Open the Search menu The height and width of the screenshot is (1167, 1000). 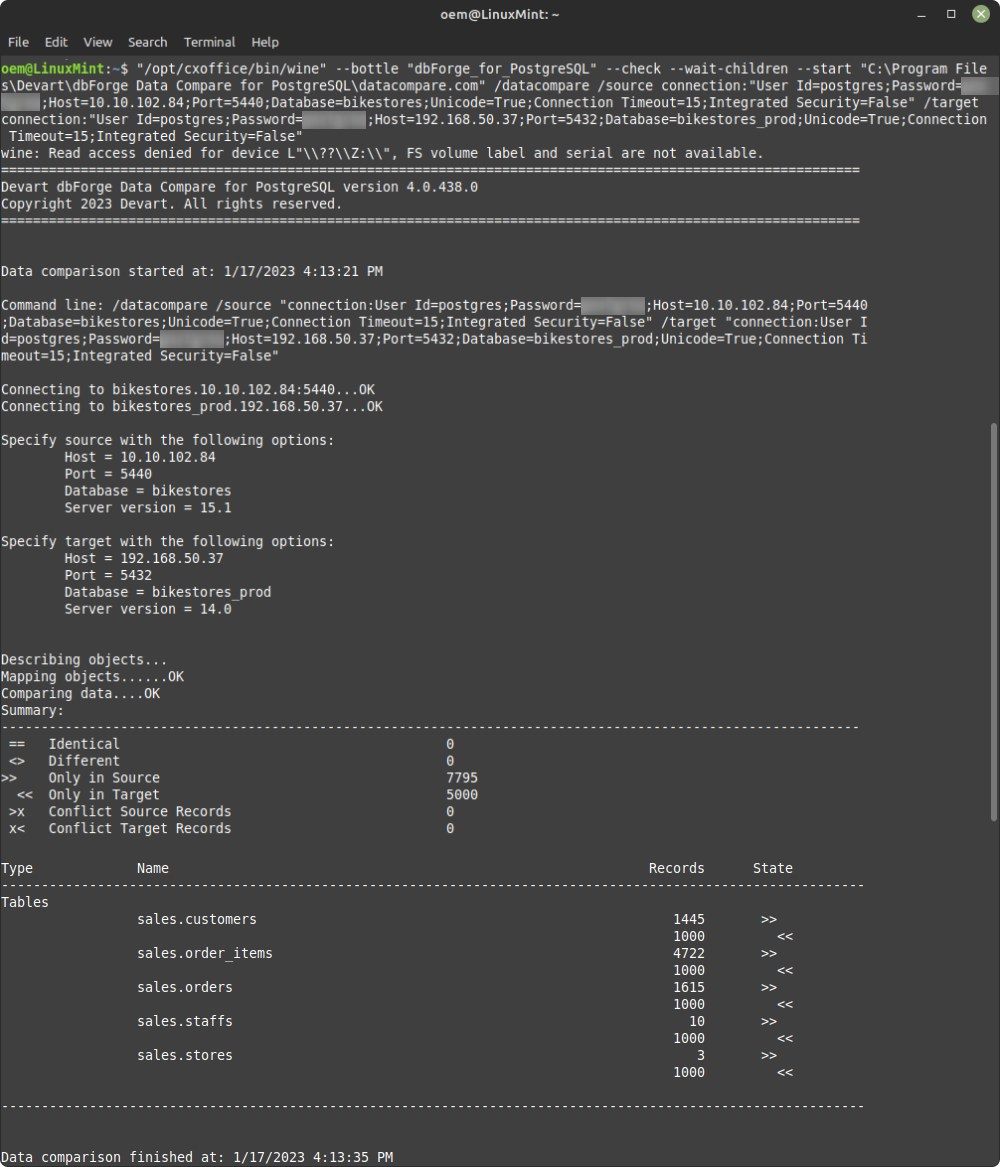coord(147,42)
